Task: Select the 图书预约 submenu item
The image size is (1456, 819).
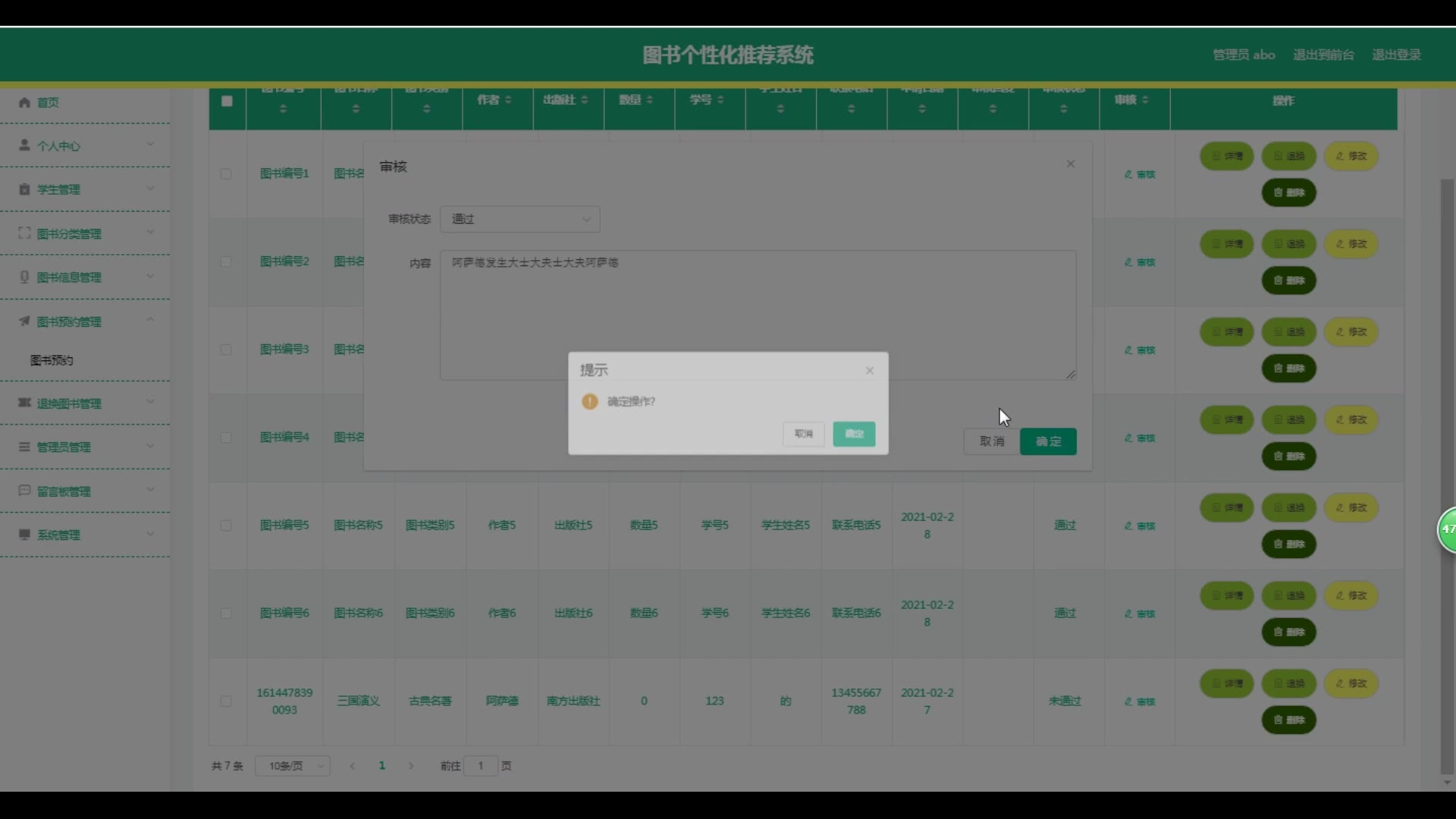Action: (x=52, y=360)
